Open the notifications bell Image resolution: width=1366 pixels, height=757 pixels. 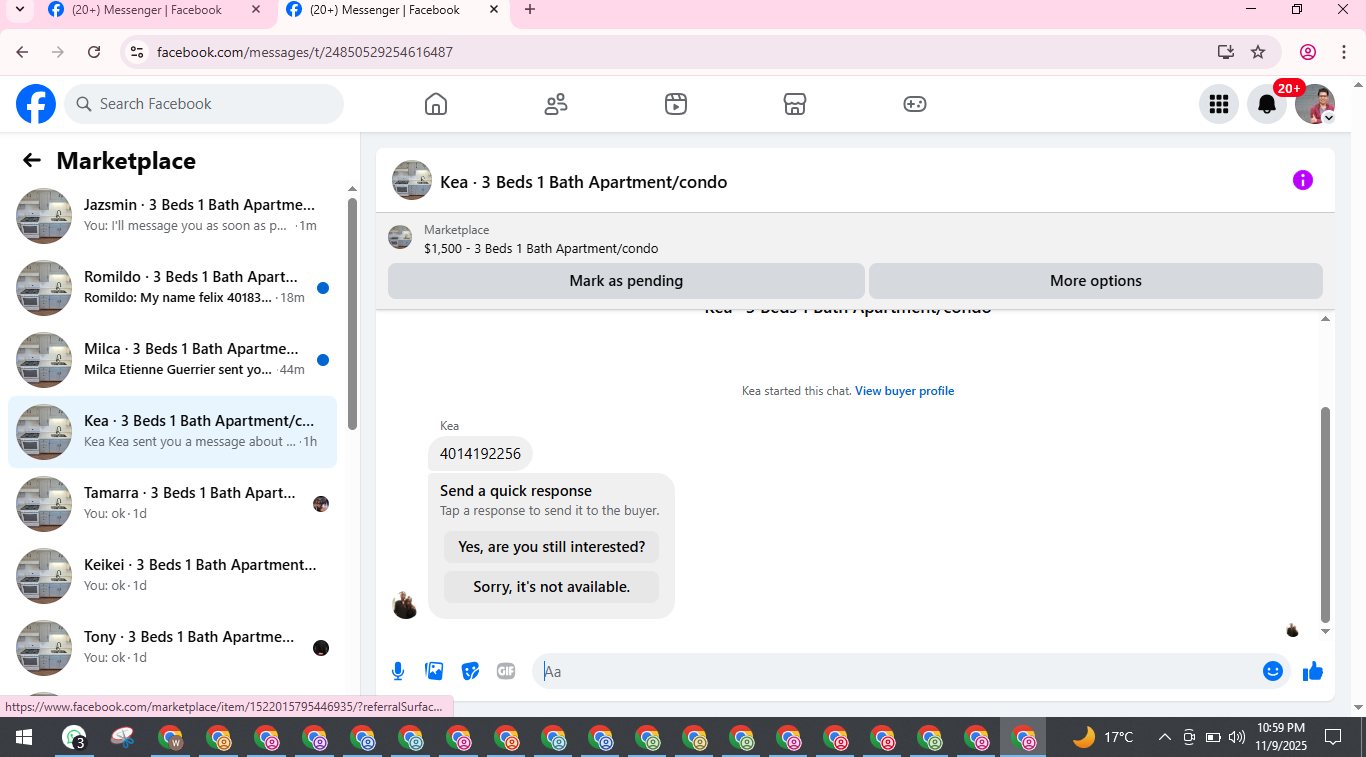(1266, 104)
